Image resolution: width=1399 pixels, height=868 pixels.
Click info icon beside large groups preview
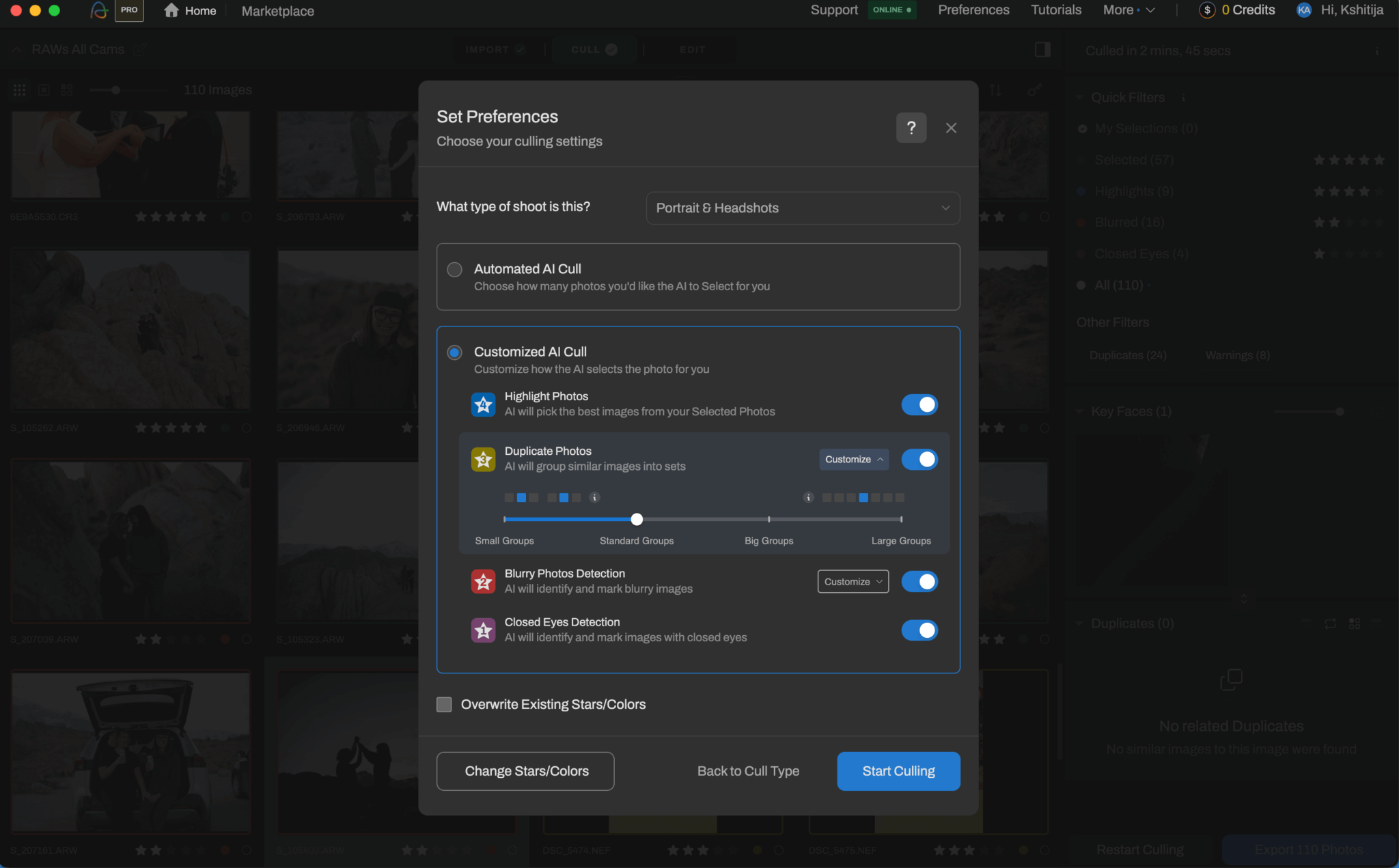point(808,497)
